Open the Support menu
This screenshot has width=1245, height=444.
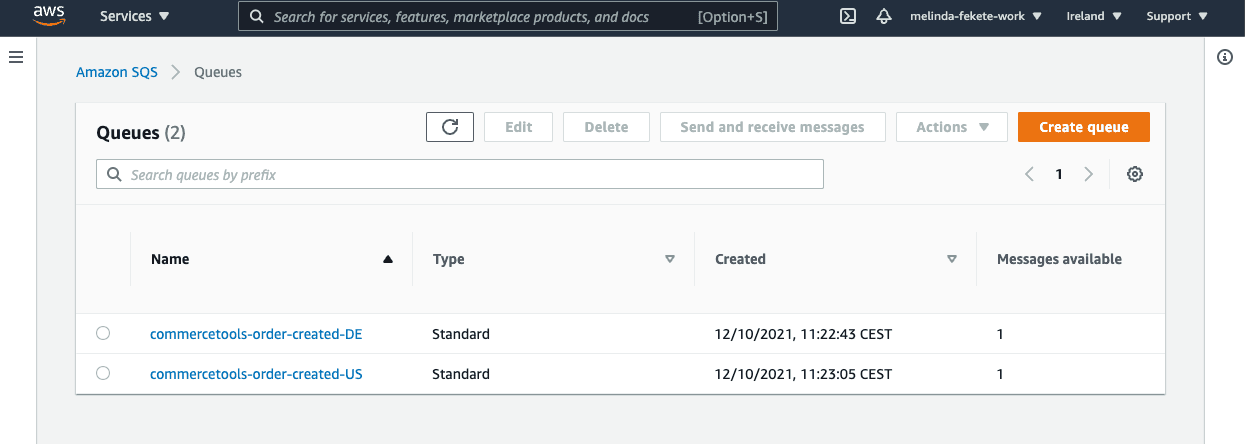[x=1176, y=16]
